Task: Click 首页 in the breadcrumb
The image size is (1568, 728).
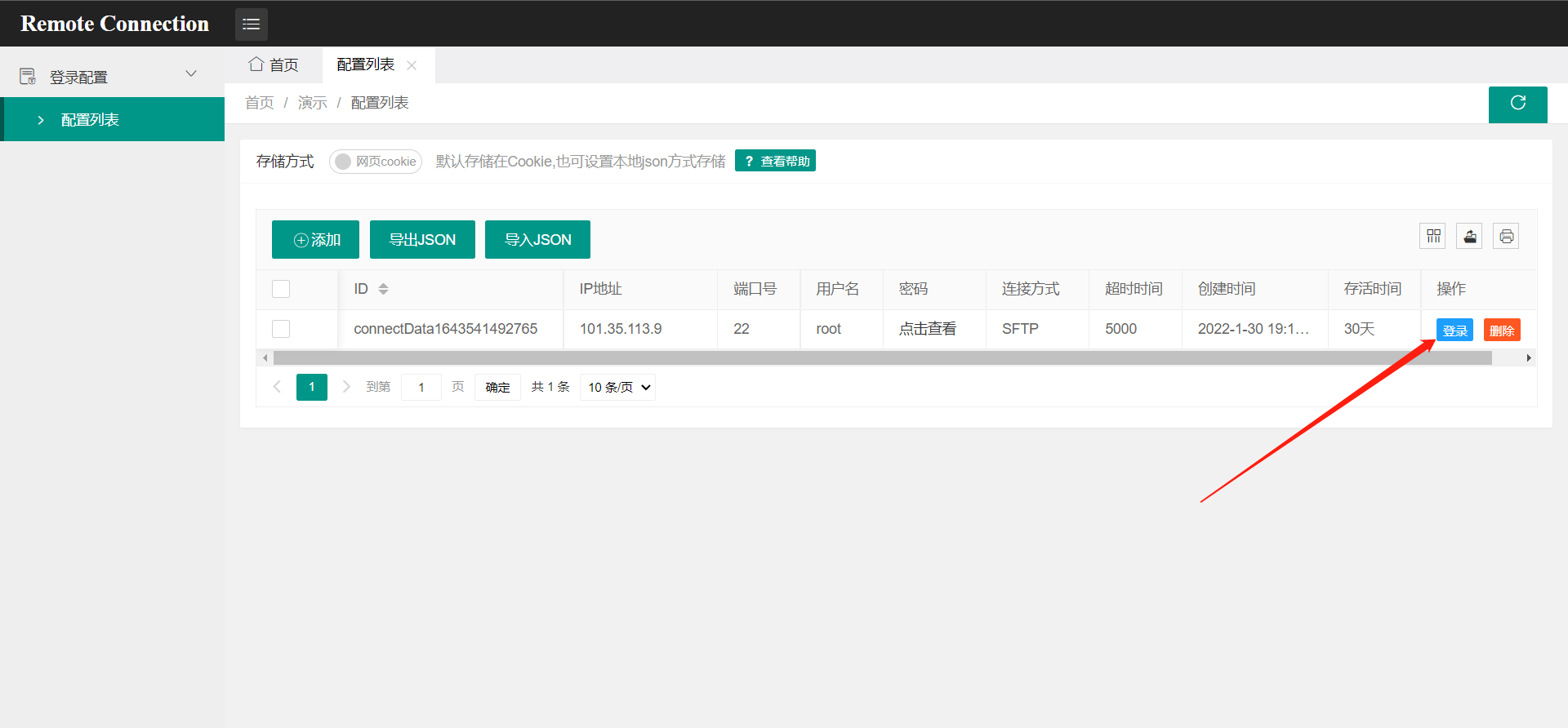Action: tap(259, 103)
